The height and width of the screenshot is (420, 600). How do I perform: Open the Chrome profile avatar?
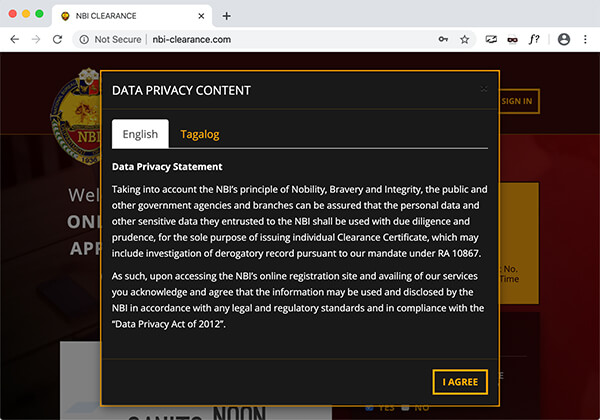pyautogui.click(x=564, y=39)
